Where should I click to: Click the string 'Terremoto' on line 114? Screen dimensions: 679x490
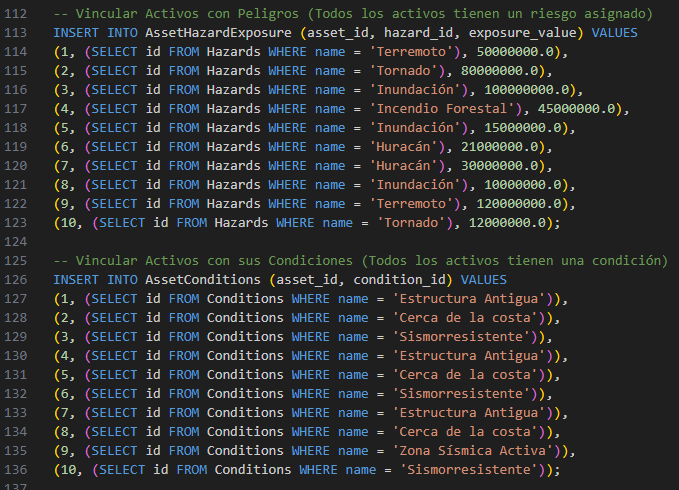tap(411, 52)
